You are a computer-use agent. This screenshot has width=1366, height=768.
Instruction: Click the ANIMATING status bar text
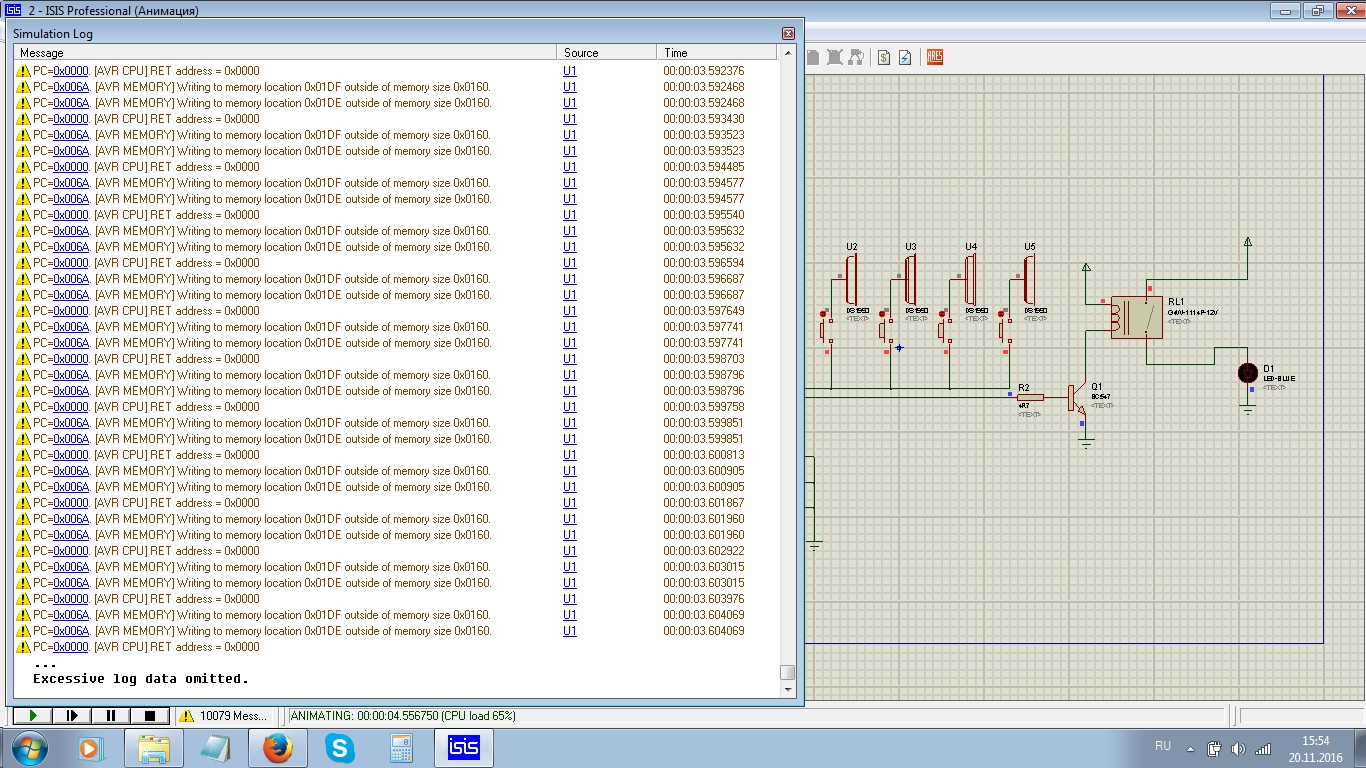click(x=403, y=716)
